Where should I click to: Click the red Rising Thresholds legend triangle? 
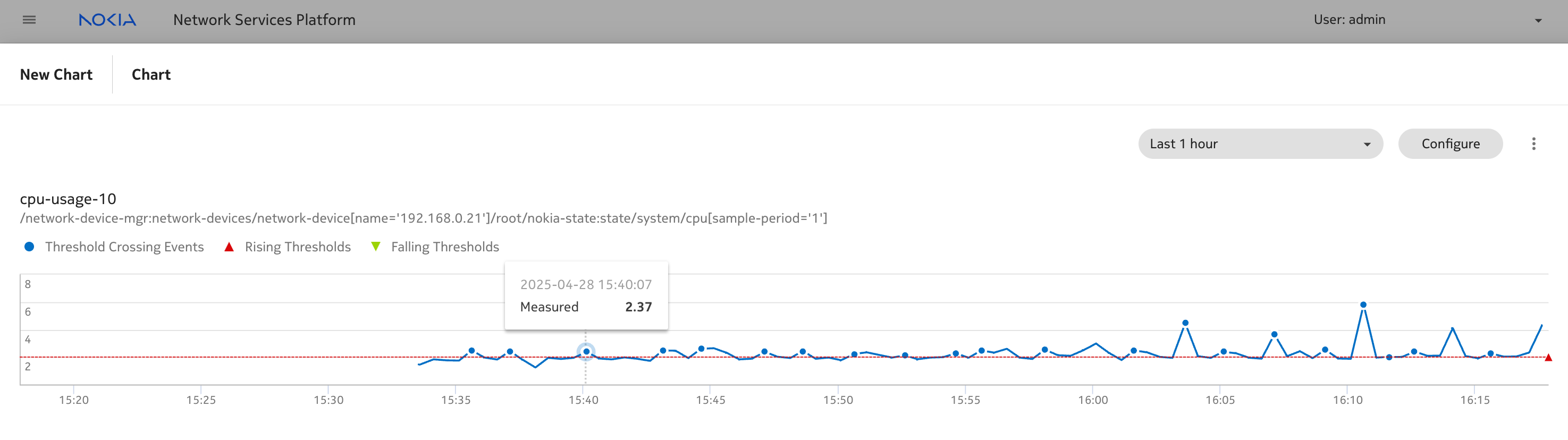point(229,247)
